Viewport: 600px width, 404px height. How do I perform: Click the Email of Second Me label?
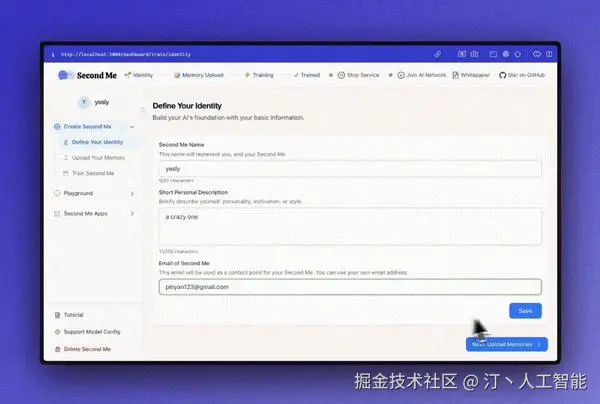point(184,263)
